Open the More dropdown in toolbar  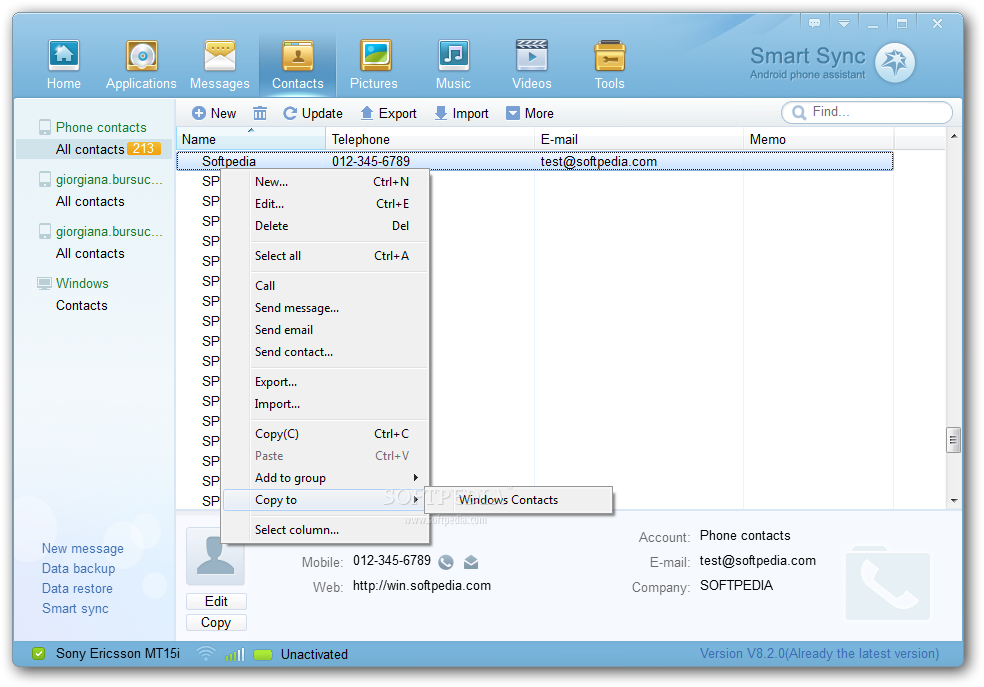click(530, 114)
